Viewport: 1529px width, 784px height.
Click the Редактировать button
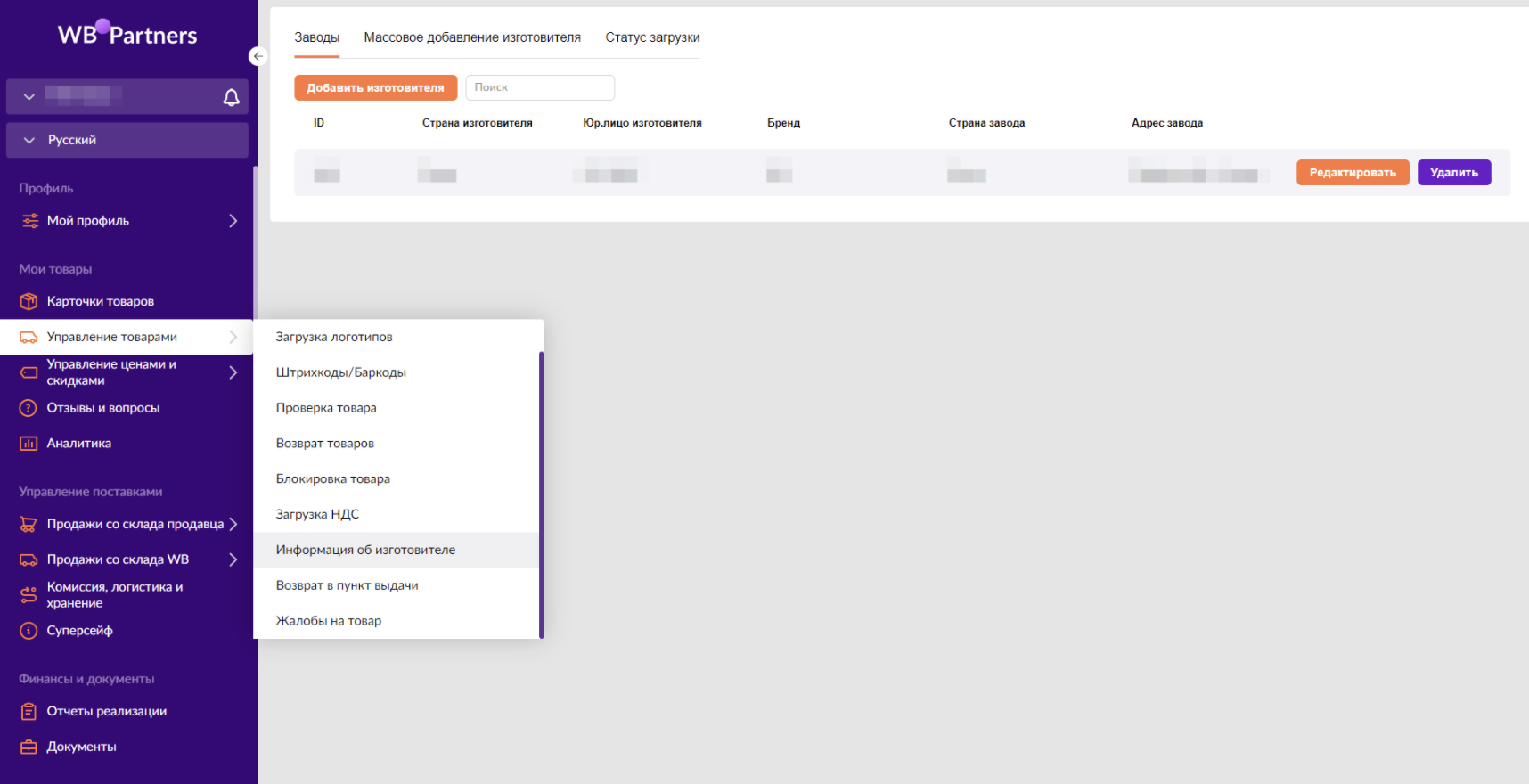pos(1352,173)
